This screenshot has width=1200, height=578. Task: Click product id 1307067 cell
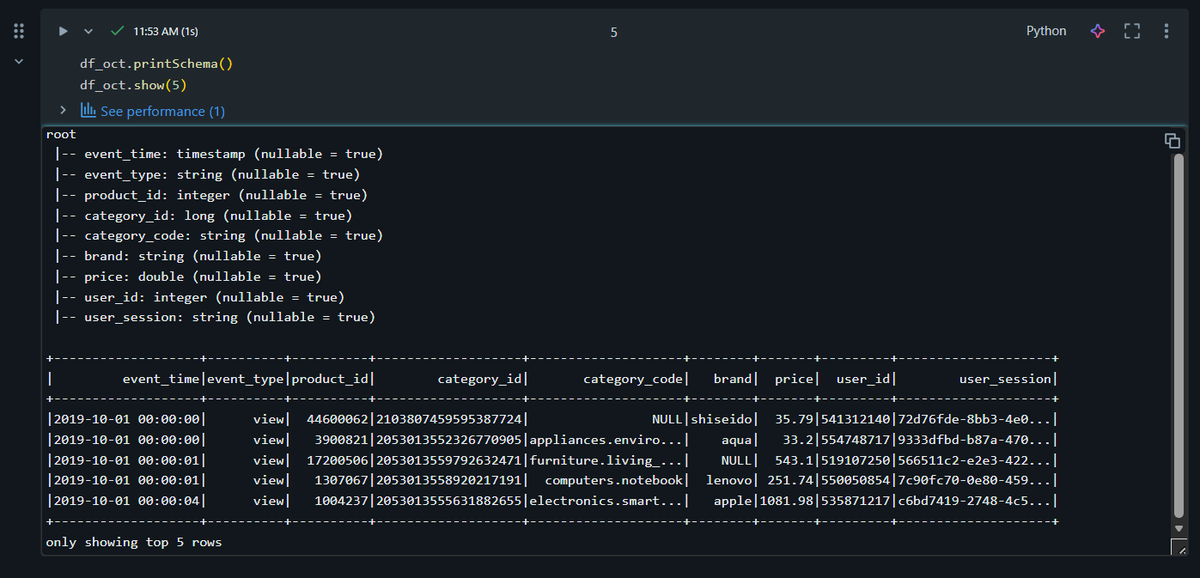click(344, 480)
